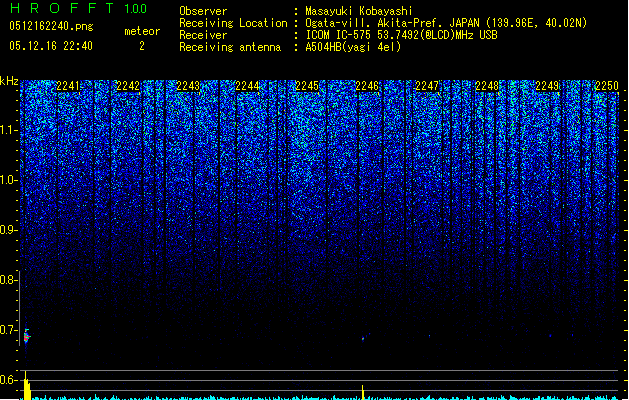Click the observer name Masayuki Kobayashi
This screenshot has height=400, width=629.
[359, 11]
